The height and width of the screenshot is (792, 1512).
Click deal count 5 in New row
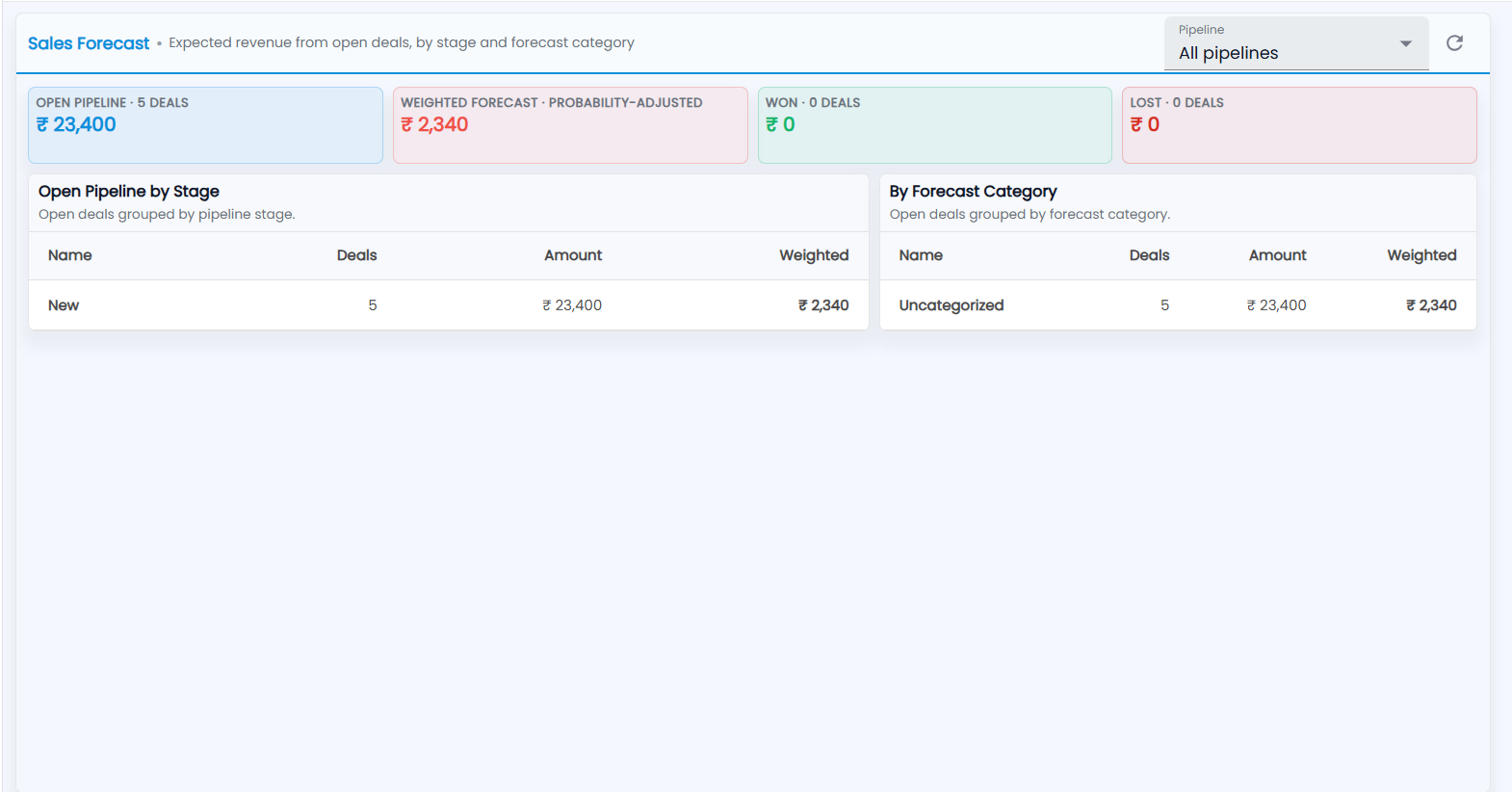click(x=372, y=305)
